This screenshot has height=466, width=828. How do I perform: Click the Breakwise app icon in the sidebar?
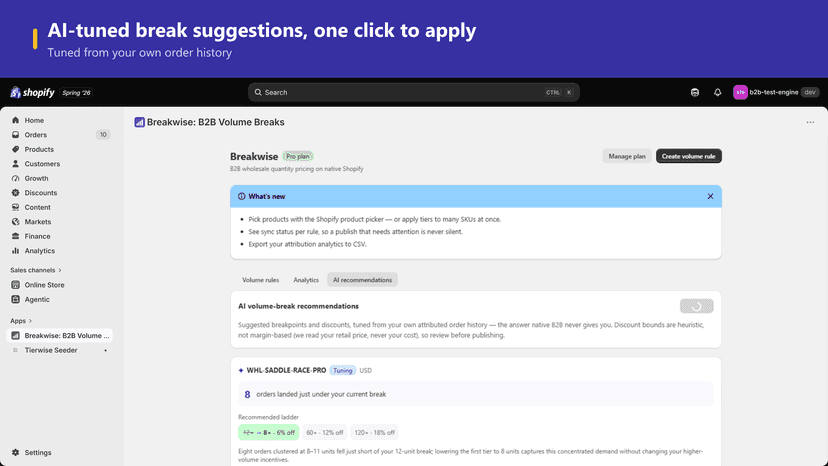click(x=15, y=335)
